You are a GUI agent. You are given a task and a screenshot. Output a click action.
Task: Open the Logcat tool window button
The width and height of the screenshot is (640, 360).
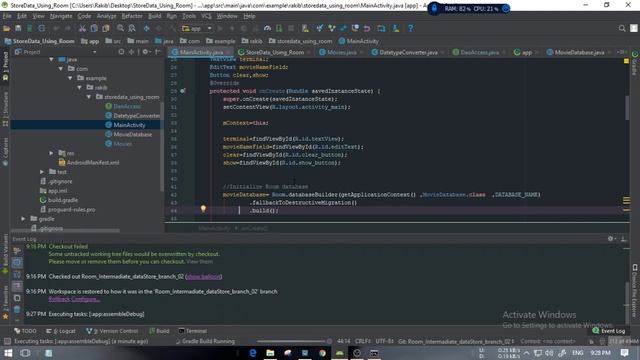click(x=60, y=331)
